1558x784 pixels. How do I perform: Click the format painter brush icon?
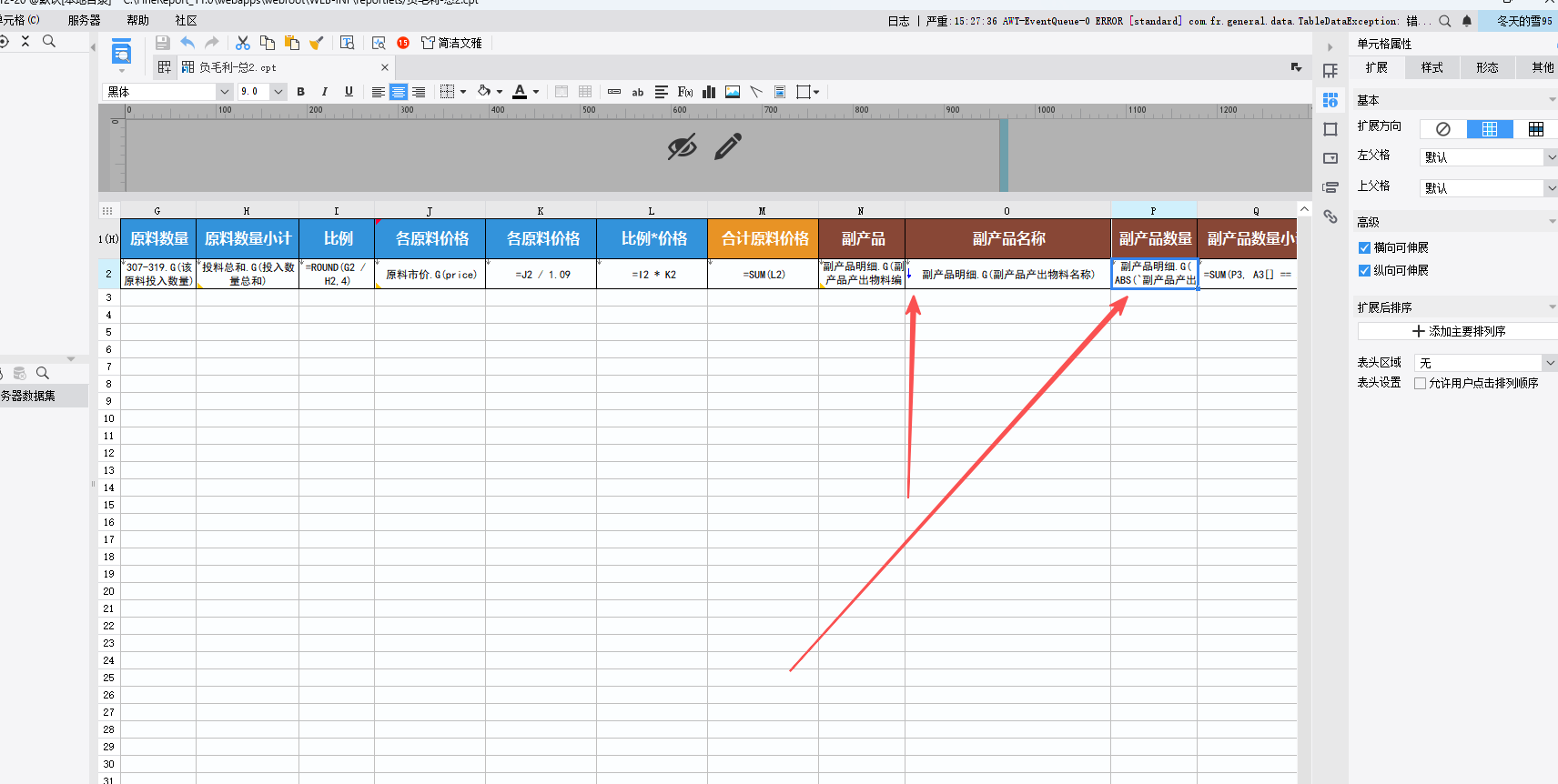tap(317, 43)
